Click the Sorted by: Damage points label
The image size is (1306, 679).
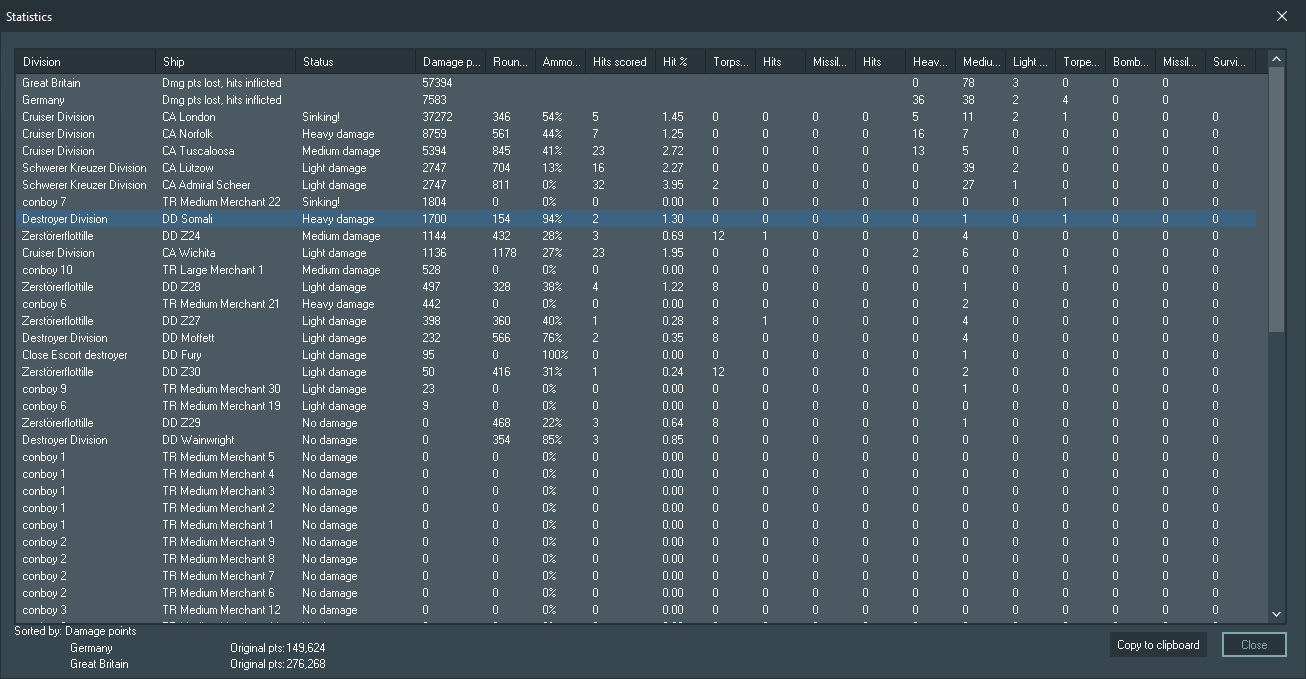(75, 631)
